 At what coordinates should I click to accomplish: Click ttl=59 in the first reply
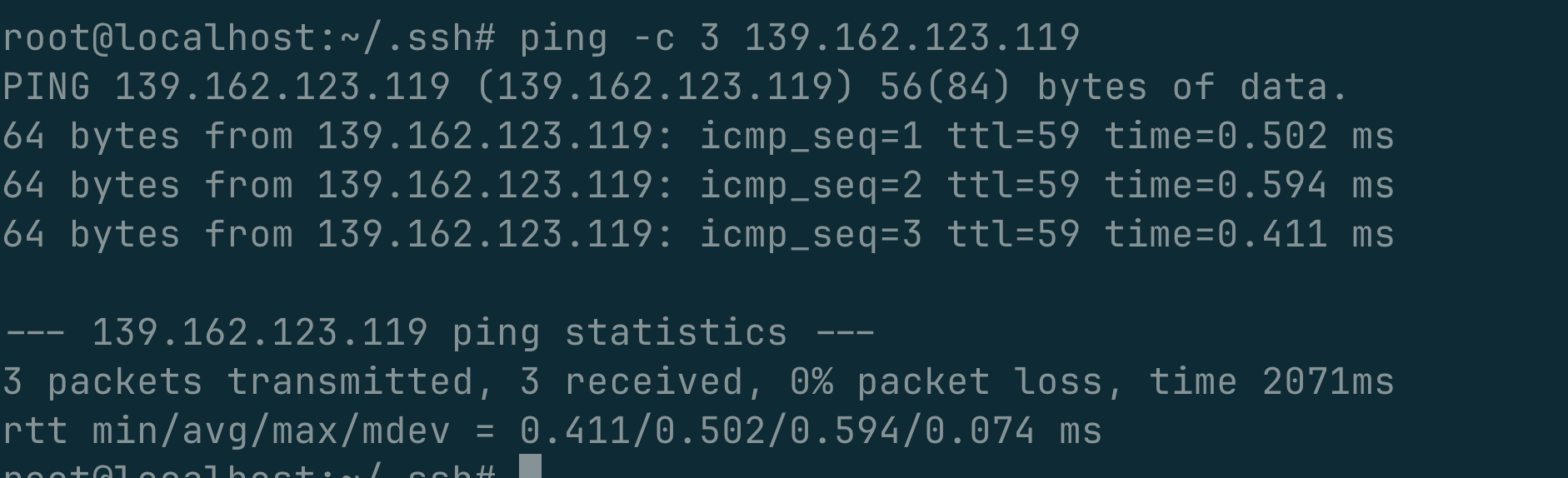point(1013,137)
